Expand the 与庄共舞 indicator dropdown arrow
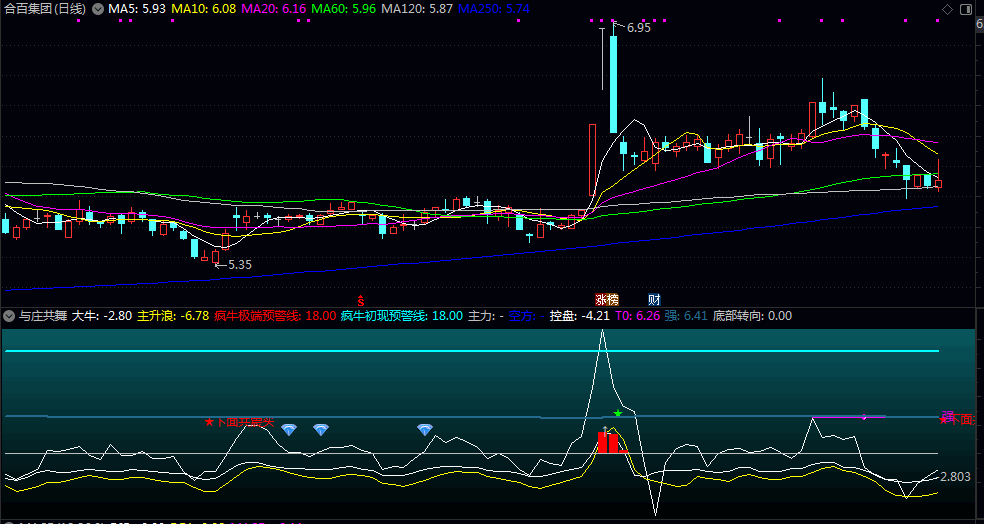This screenshot has width=984, height=524. tap(9, 316)
